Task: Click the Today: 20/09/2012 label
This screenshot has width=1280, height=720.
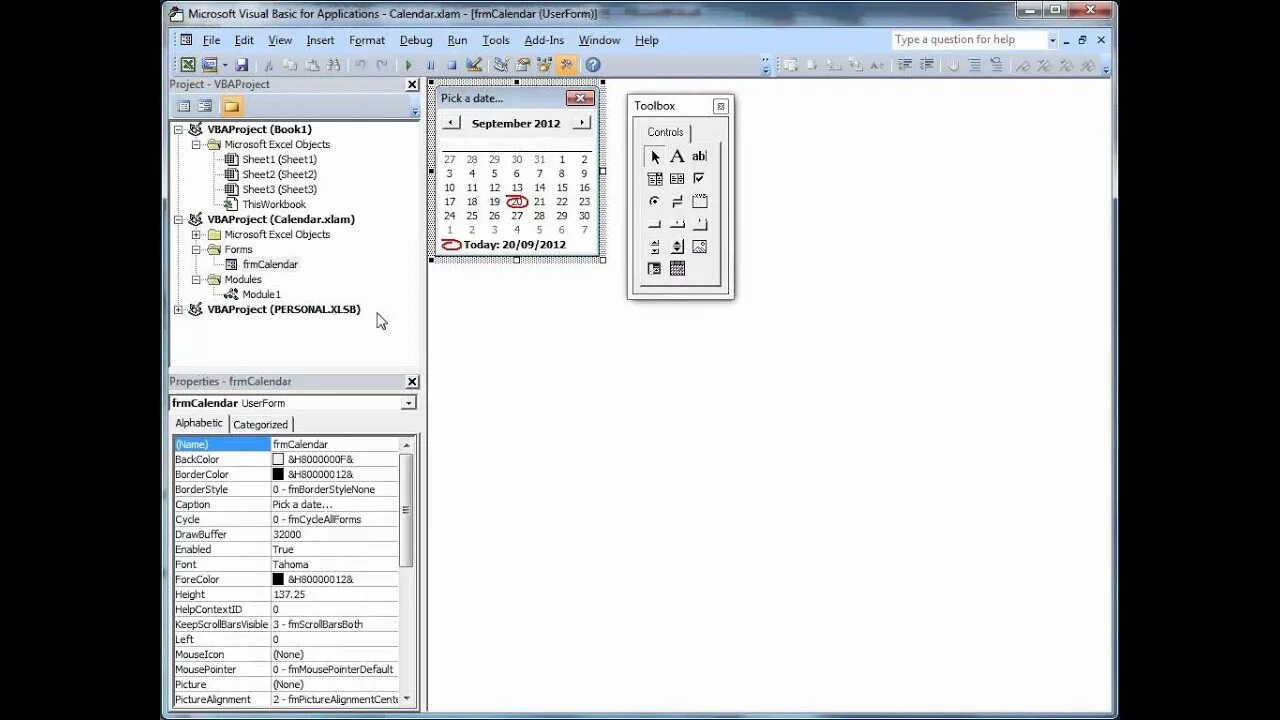Action: pyautogui.click(x=514, y=244)
